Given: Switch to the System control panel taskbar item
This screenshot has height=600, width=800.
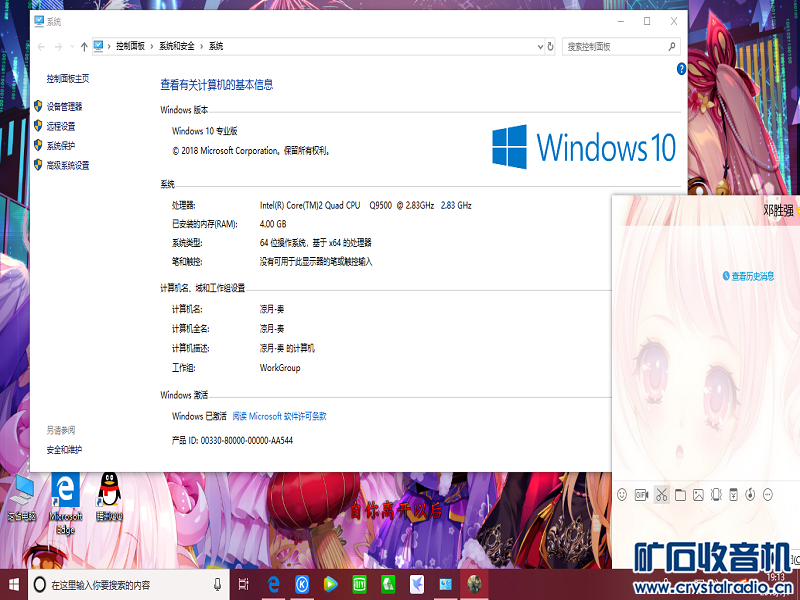Looking at the screenshot, I should [x=445, y=585].
